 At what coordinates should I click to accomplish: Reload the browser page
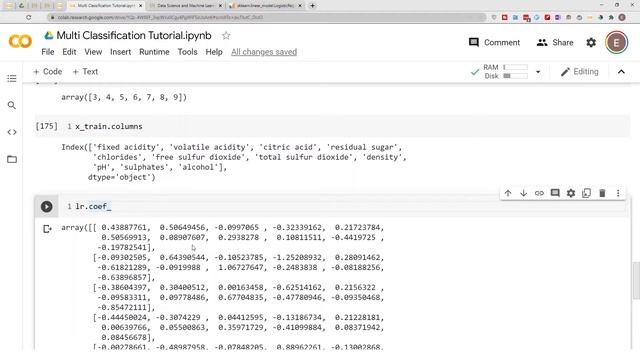(x=28, y=18)
